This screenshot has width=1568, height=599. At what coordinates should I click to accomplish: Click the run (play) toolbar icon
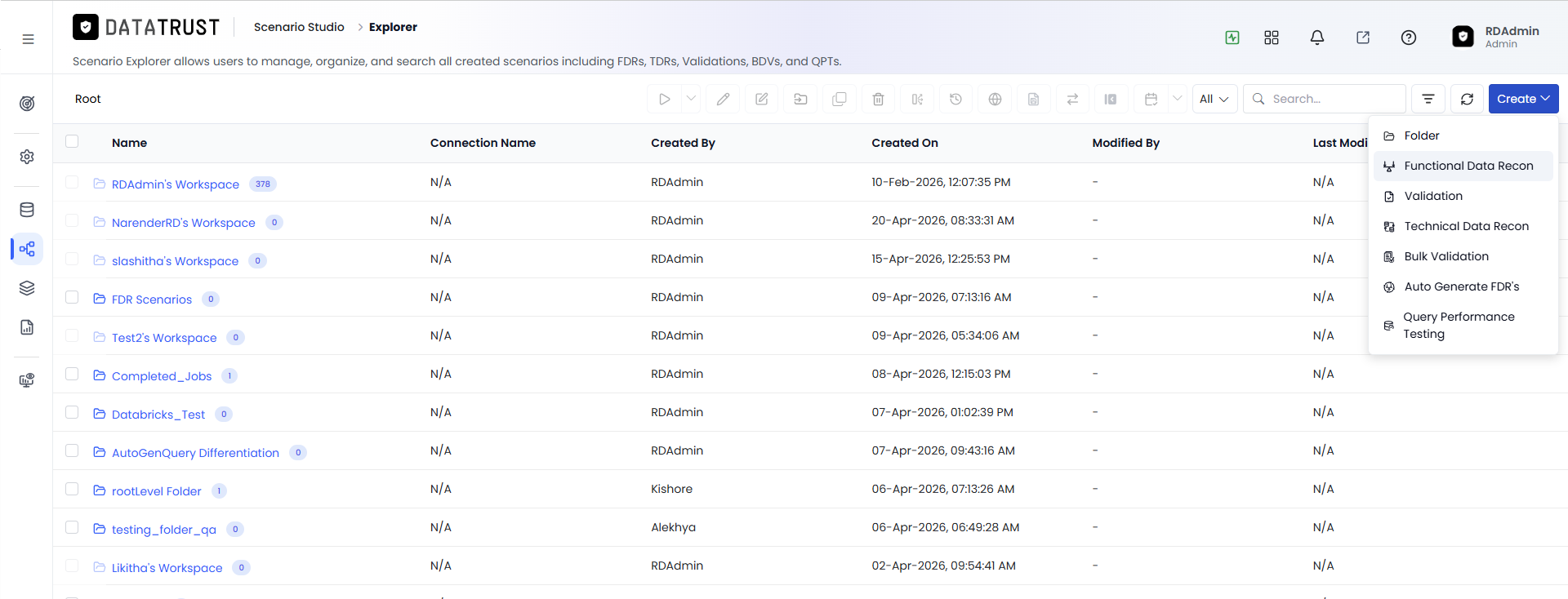[x=664, y=99]
